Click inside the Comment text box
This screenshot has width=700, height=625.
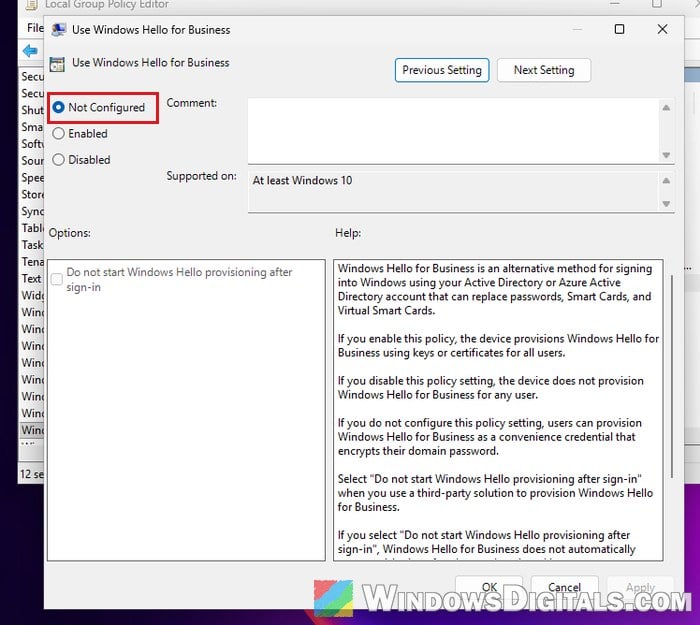pos(453,131)
